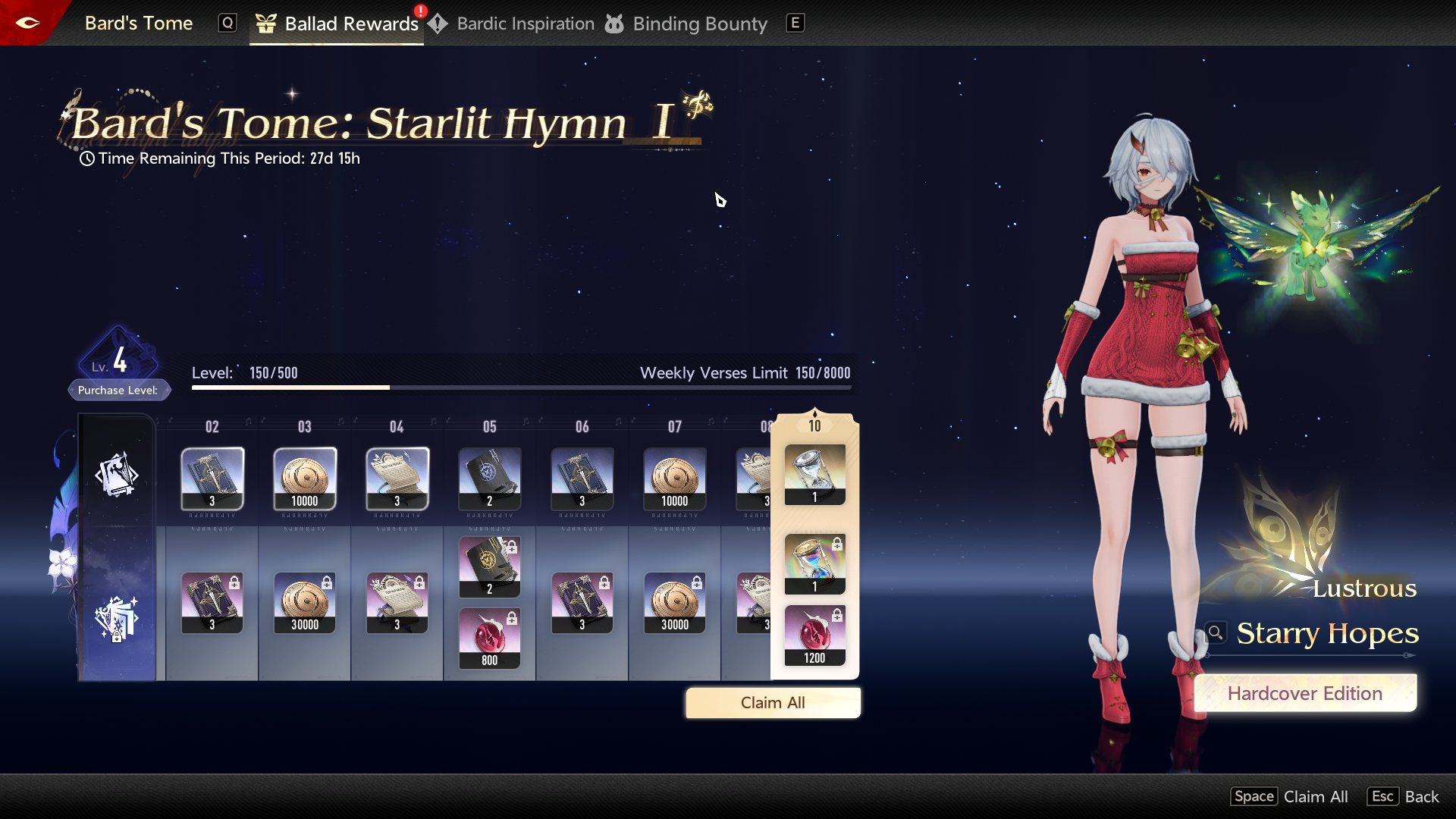Switch to Bardic Inspiration tab
This screenshot has height=819, width=1456.
pyautogui.click(x=525, y=24)
